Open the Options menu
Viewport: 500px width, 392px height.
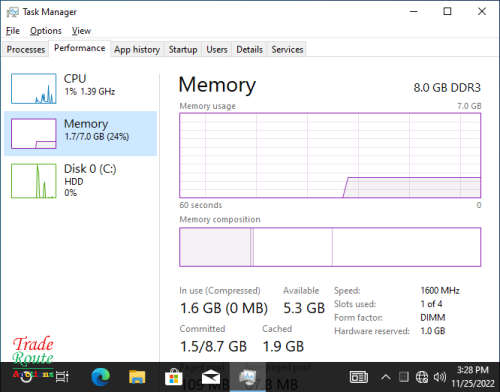click(46, 31)
